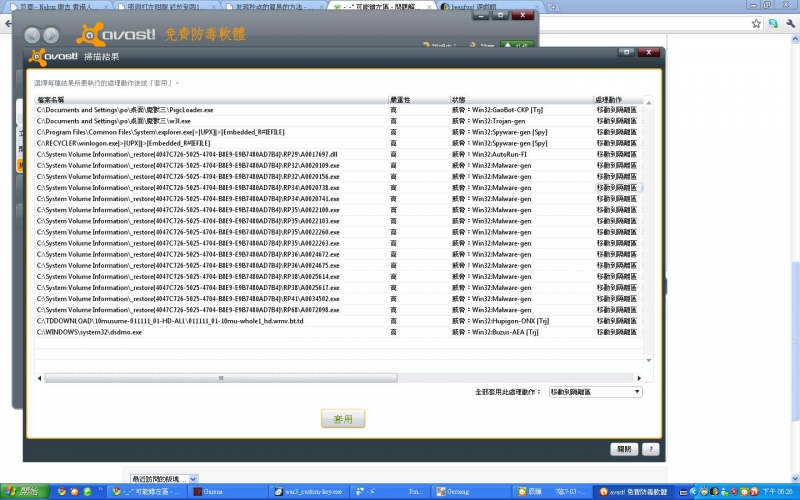Click results list scroll up arrow
The height and width of the screenshot is (500, 800).
[648, 103]
